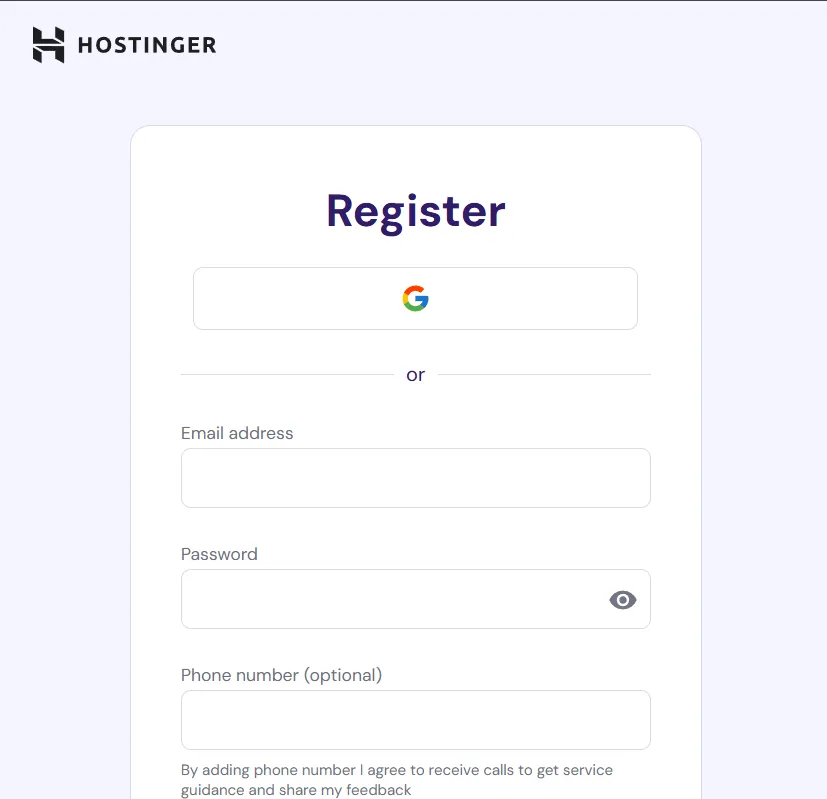Click the "Password" field label

pyautogui.click(x=219, y=554)
